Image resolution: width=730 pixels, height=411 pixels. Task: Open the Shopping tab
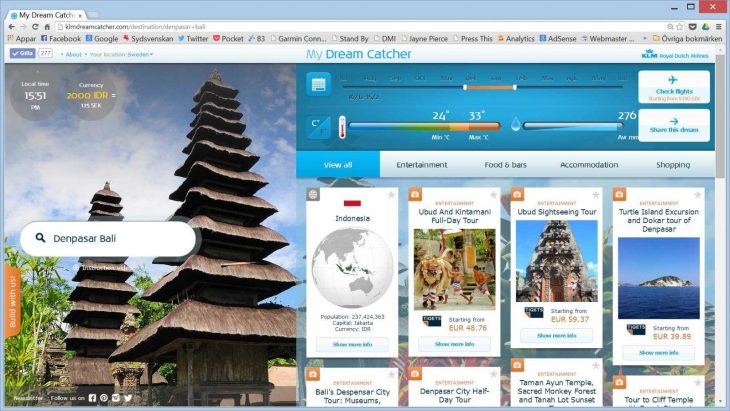pos(673,165)
